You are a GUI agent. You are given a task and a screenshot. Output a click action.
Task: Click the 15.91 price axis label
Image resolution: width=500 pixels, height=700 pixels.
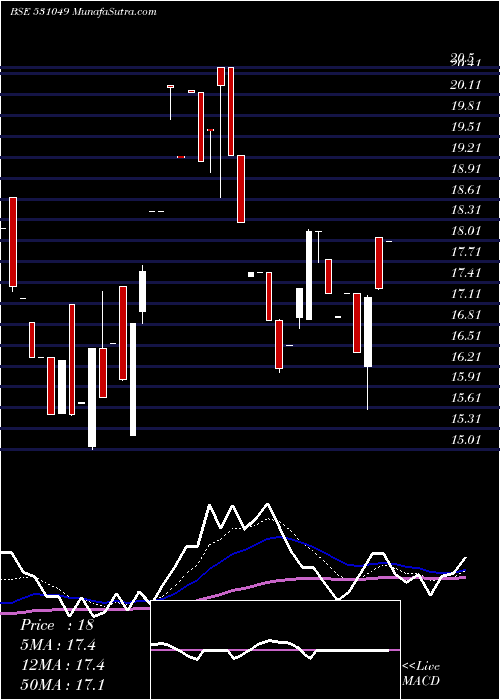[466, 377]
